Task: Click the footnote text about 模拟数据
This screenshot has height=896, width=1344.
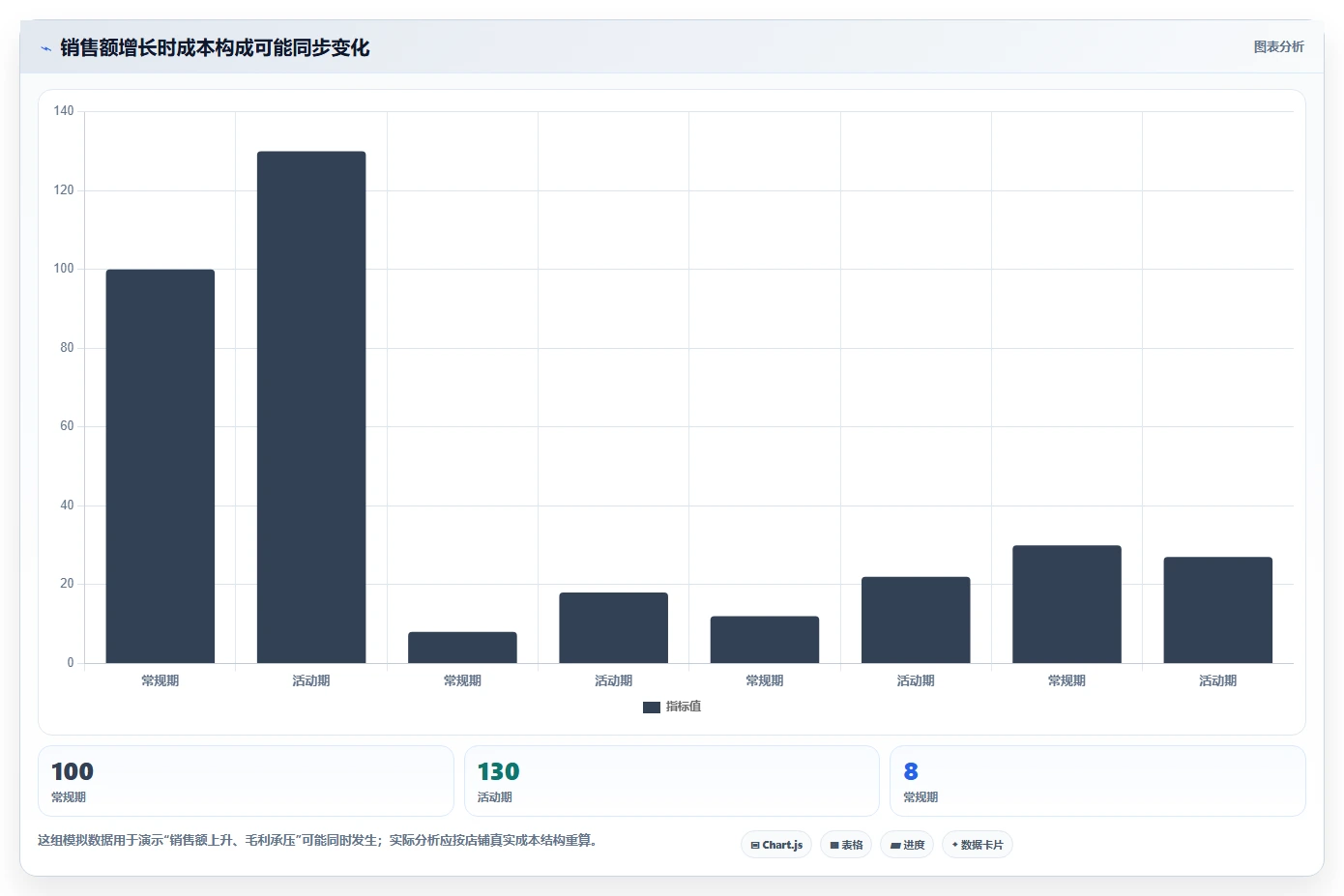Action: 319,841
